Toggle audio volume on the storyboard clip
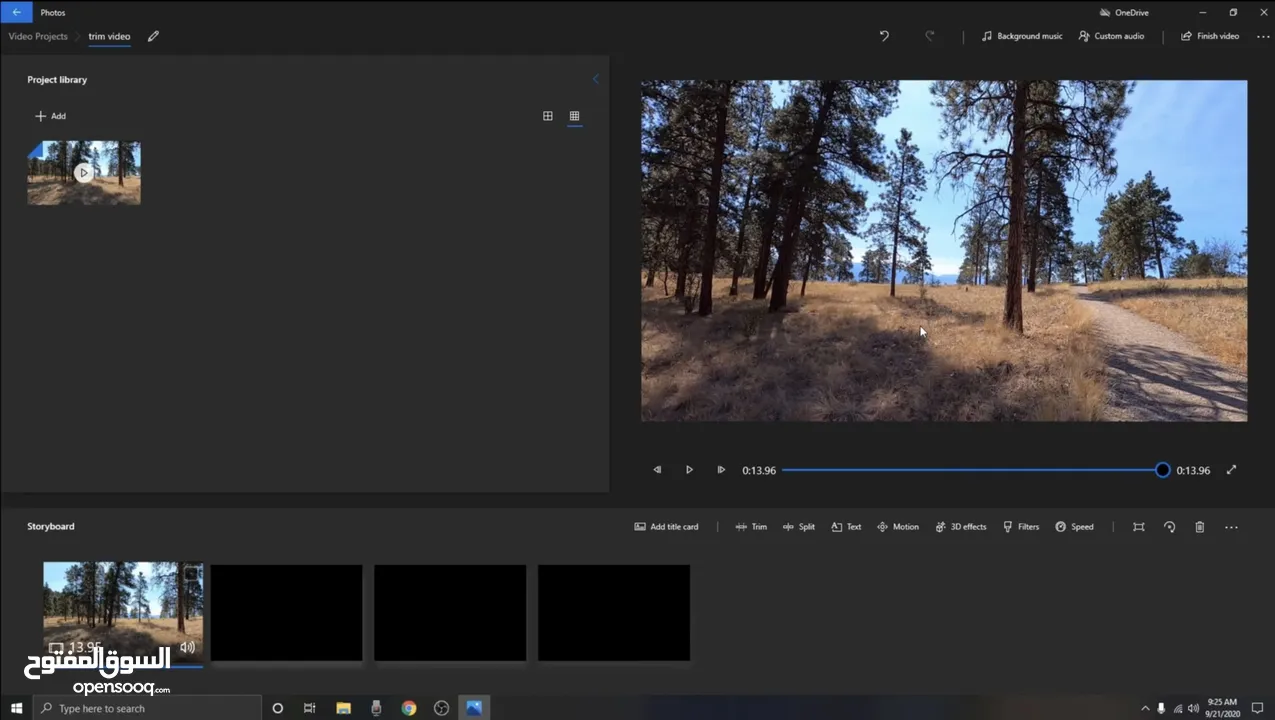The image size is (1275, 720). (187, 647)
